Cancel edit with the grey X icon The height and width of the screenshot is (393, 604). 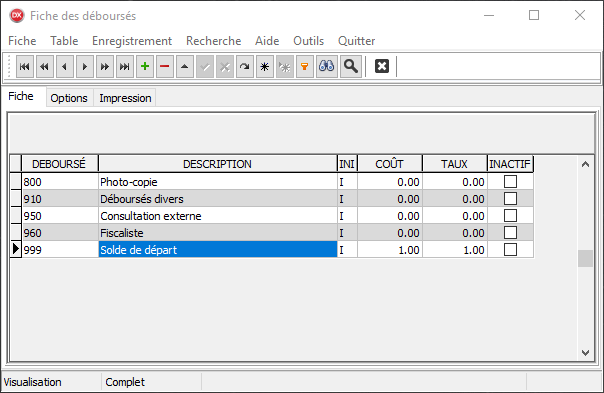click(x=225, y=67)
